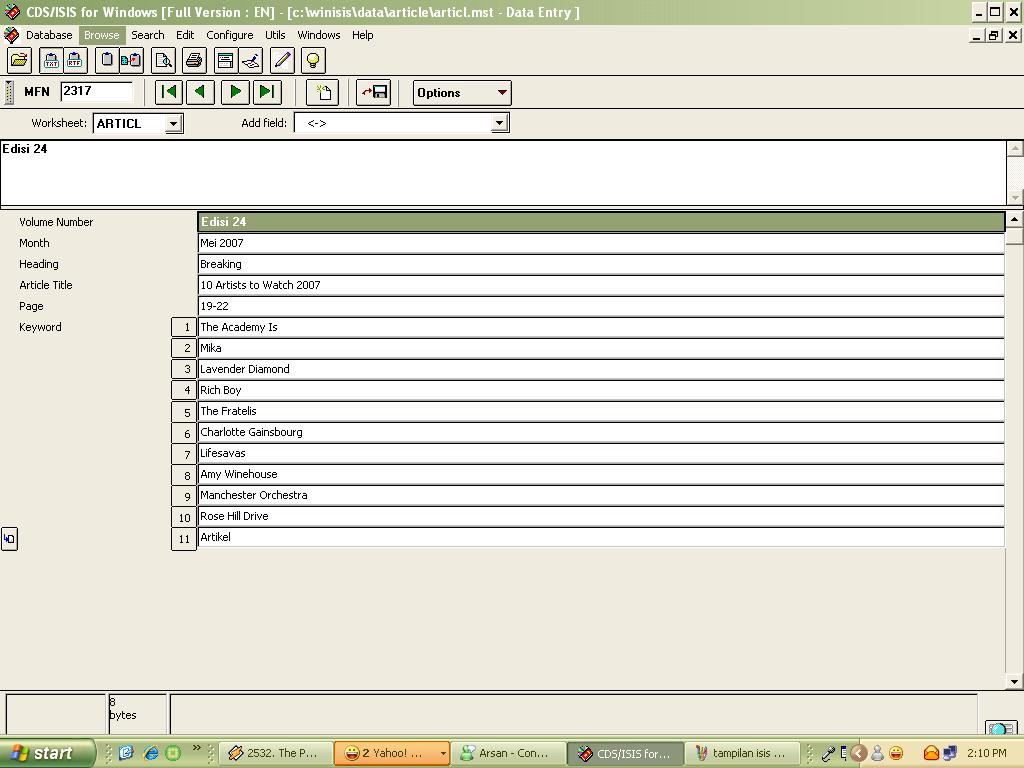This screenshot has width=1024, height=768.
Task: Click keyword field Amy Winehouse
Action: (601, 474)
